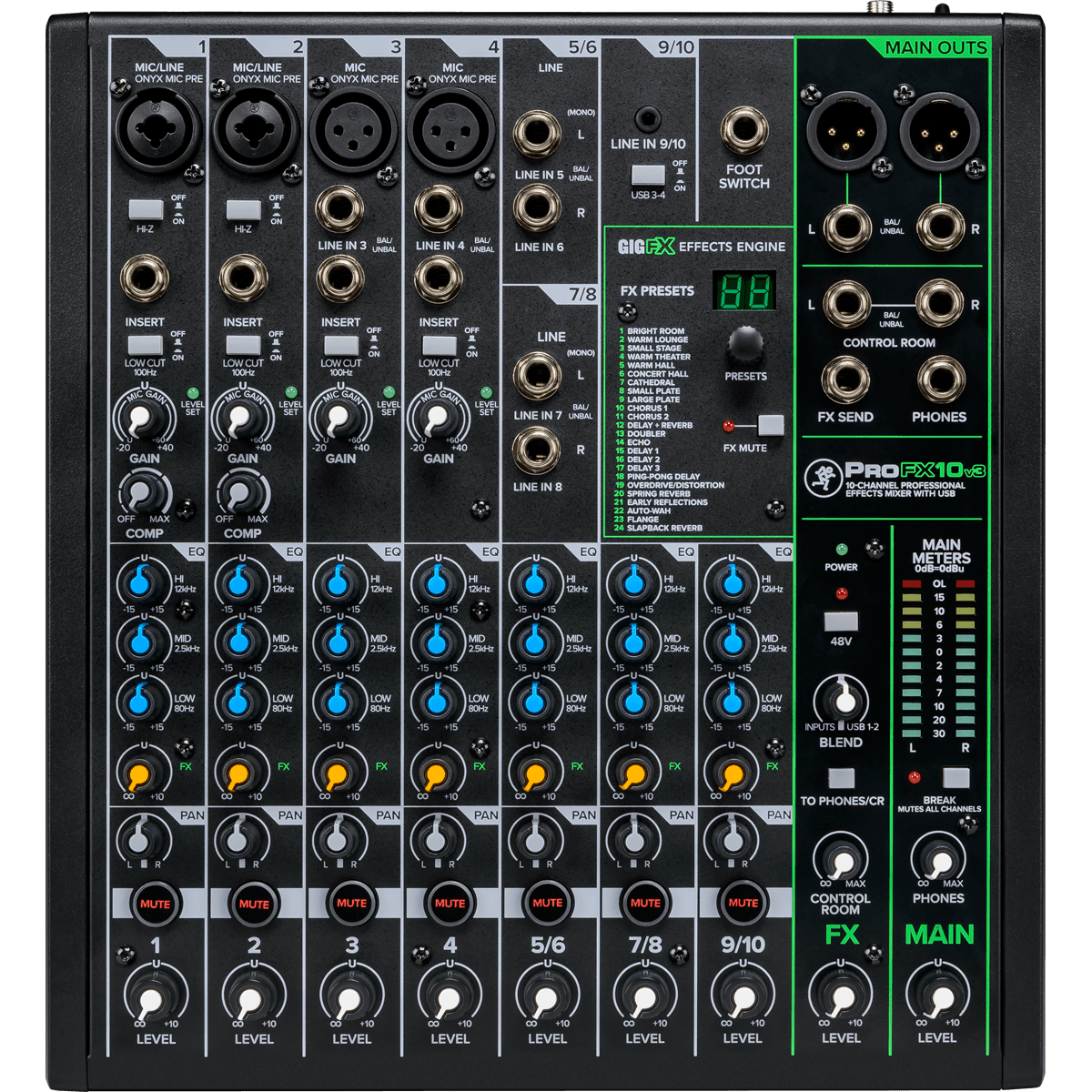The width and height of the screenshot is (1092, 1092).
Task: Click channel 1 yellow FX send knob
Action: [141, 772]
